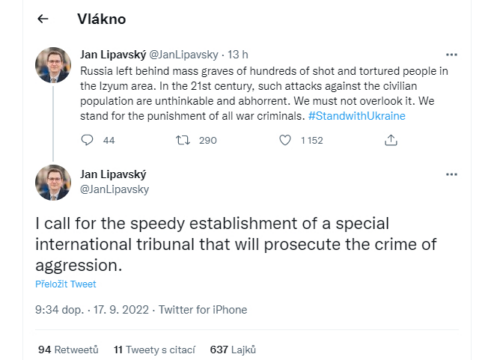View the 11 Tweety s citací
This screenshot has width=485, height=360.
154,350
